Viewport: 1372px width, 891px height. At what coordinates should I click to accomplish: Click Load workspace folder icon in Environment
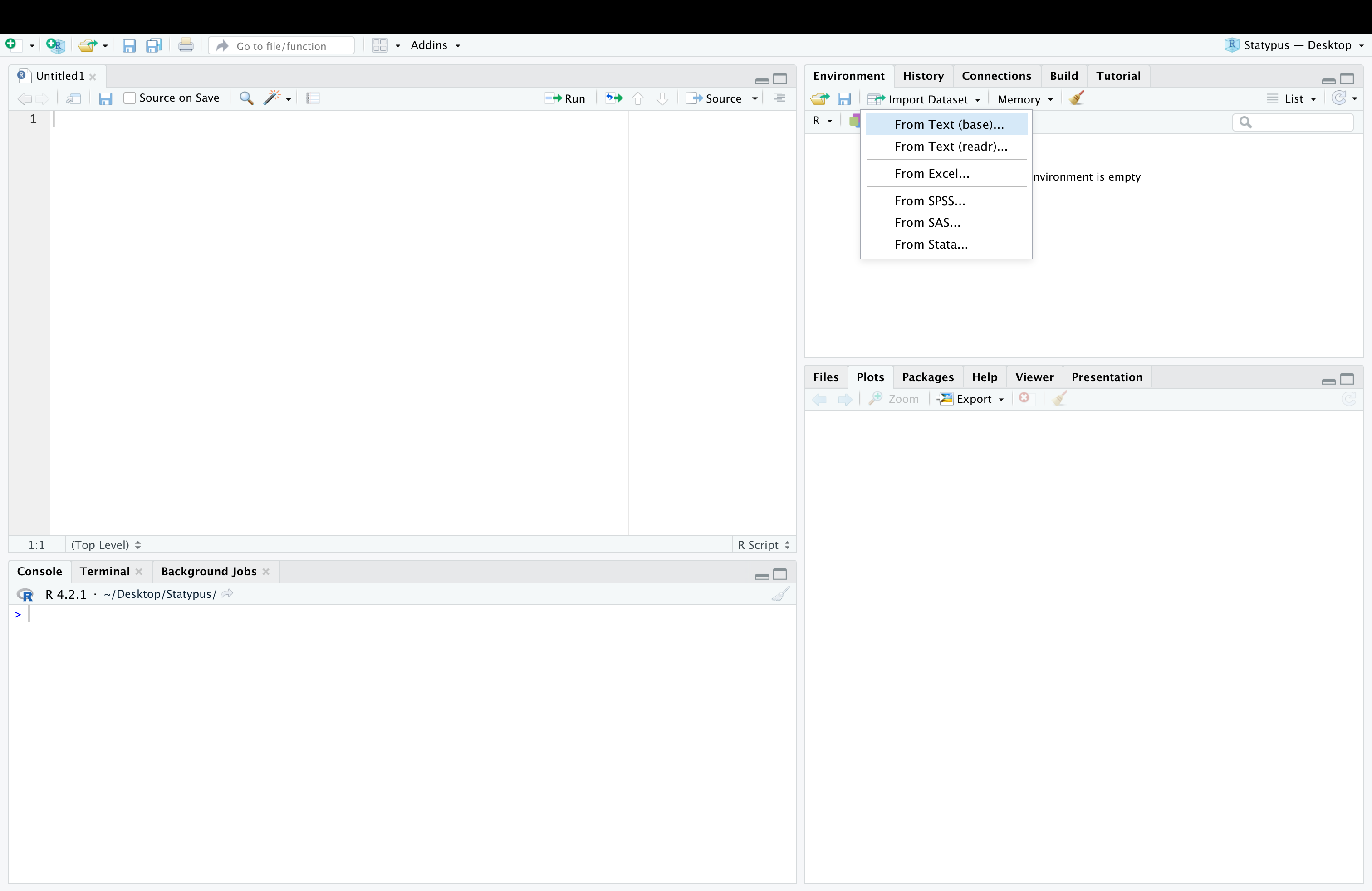coord(820,99)
